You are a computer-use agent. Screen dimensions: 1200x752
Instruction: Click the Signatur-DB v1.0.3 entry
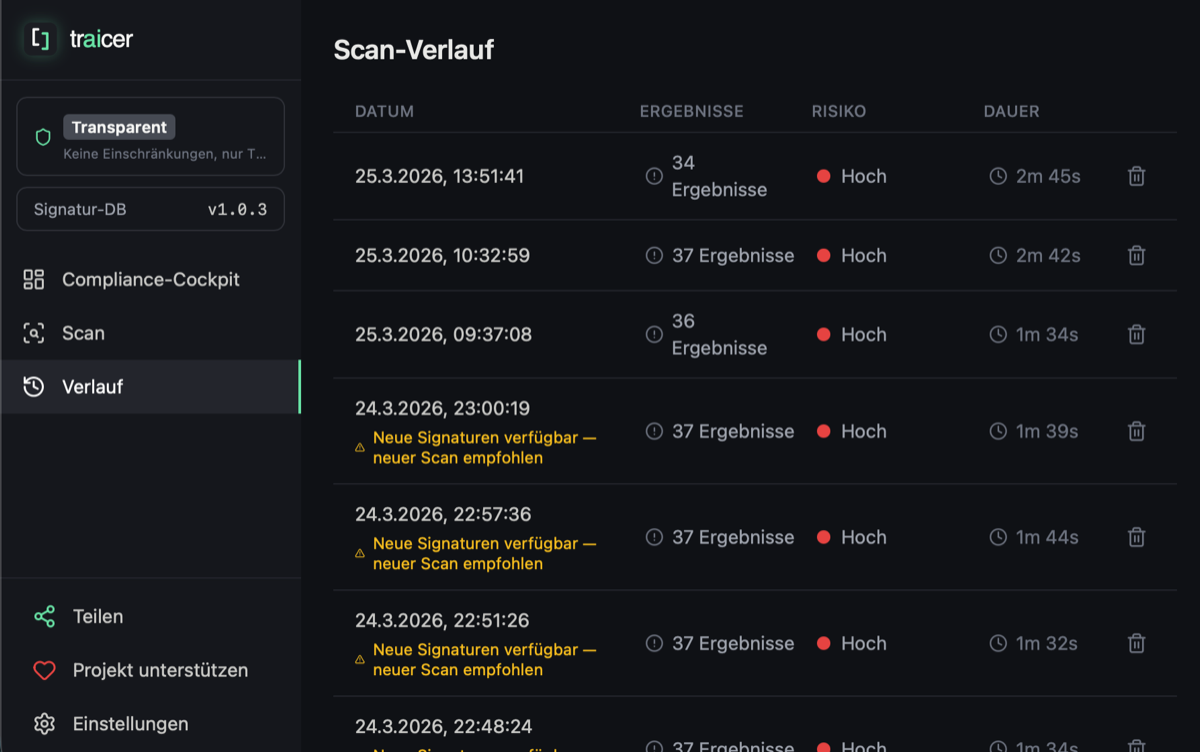150,209
